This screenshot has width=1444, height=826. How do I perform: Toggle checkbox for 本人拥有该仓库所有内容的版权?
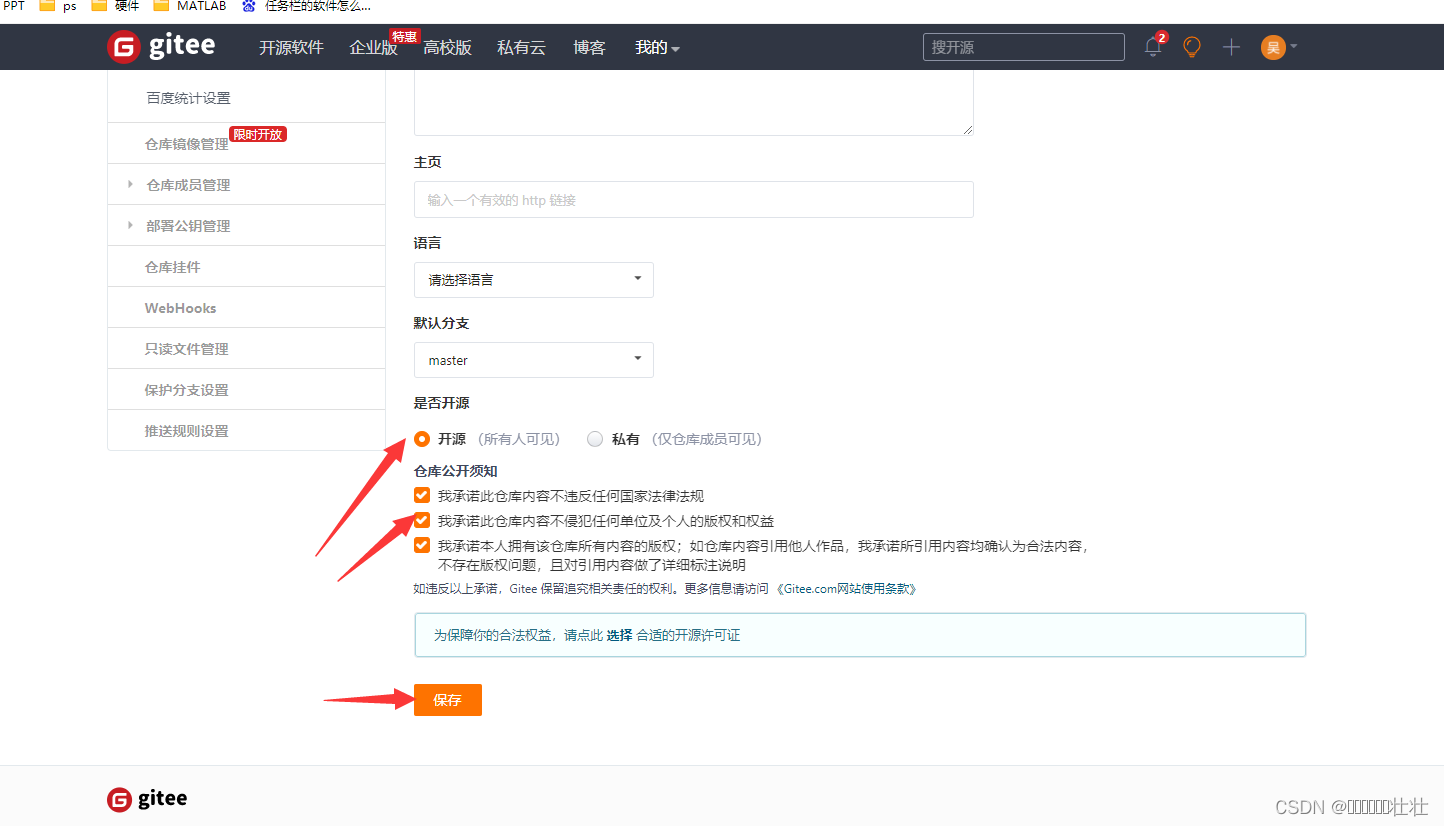pos(422,546)
